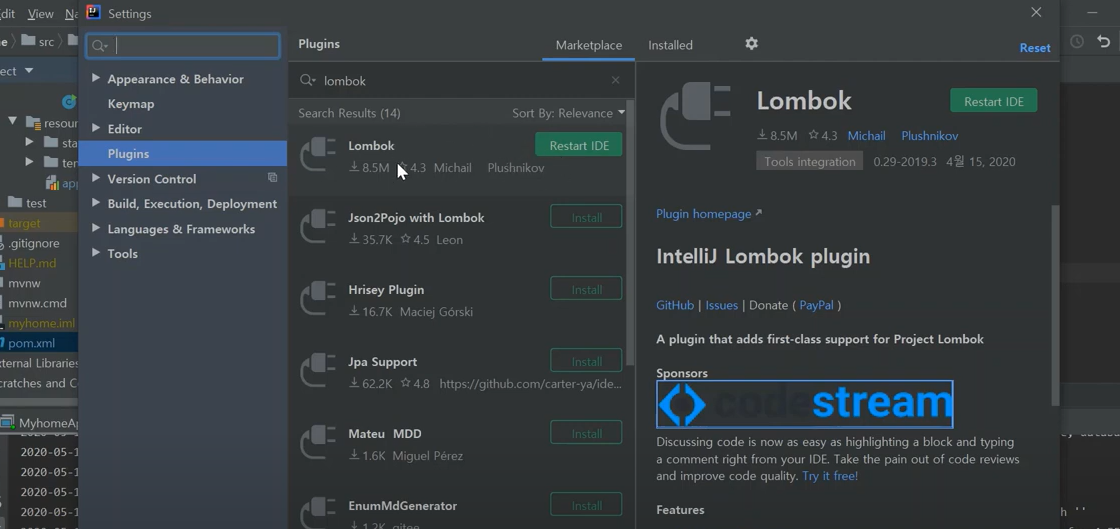The image size is (1120, 529).
Task: Click the copy icon beside Version Control
Action: pyautogui.click(x=272, y=177)
